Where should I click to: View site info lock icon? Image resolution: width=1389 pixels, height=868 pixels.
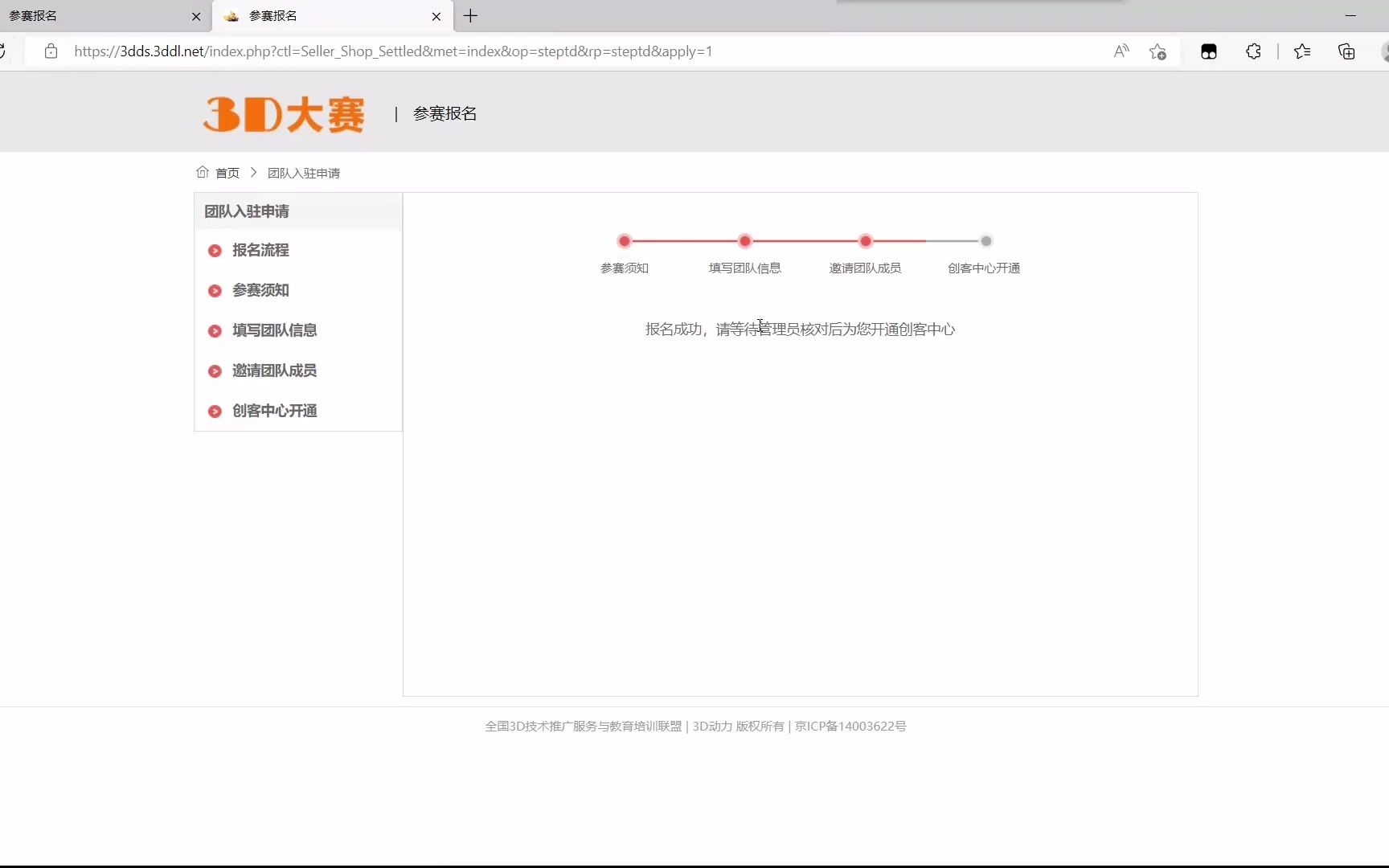coord(51,51)
